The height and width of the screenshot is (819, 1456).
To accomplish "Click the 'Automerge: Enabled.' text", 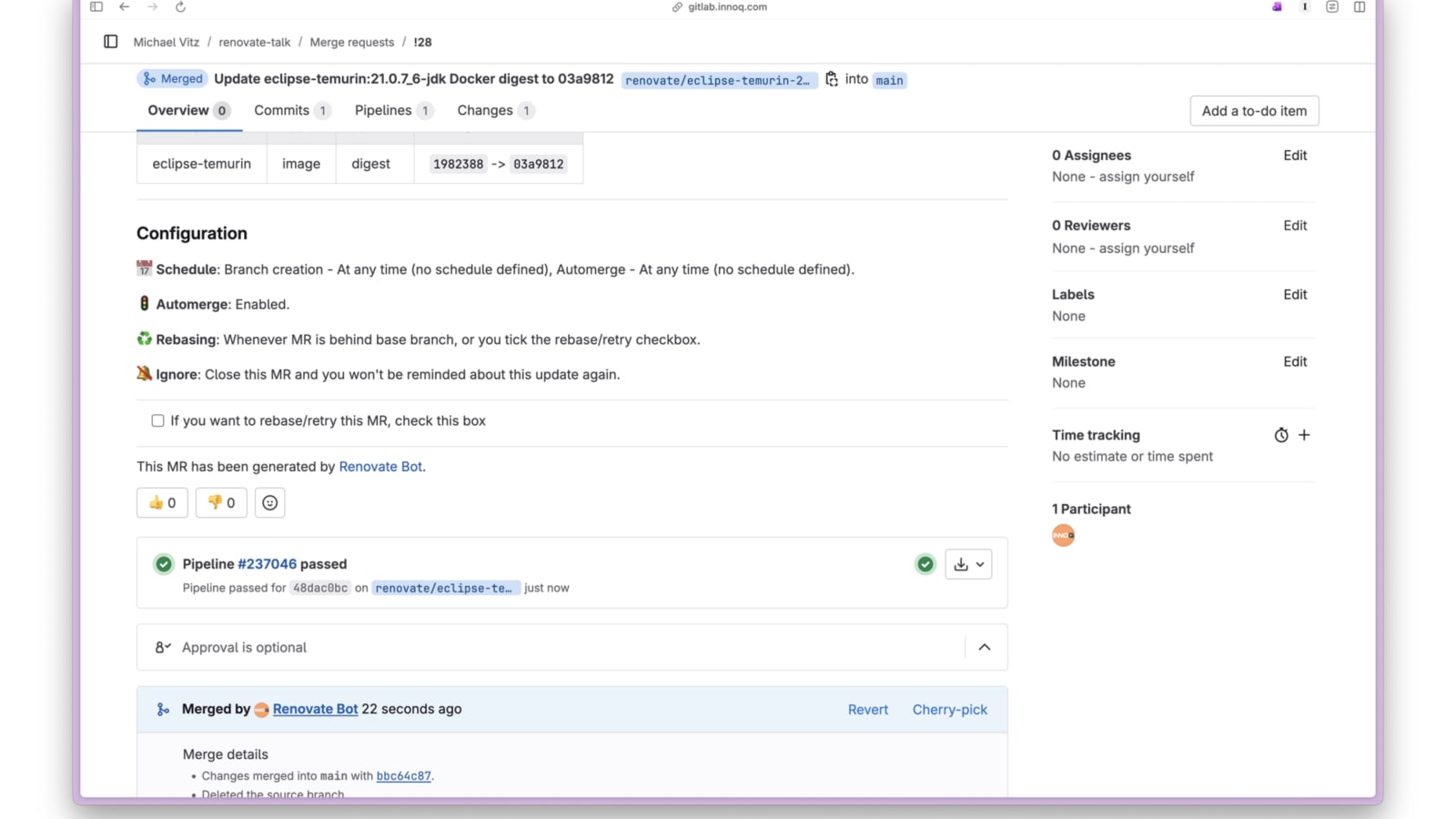I will tap(222, 304).
